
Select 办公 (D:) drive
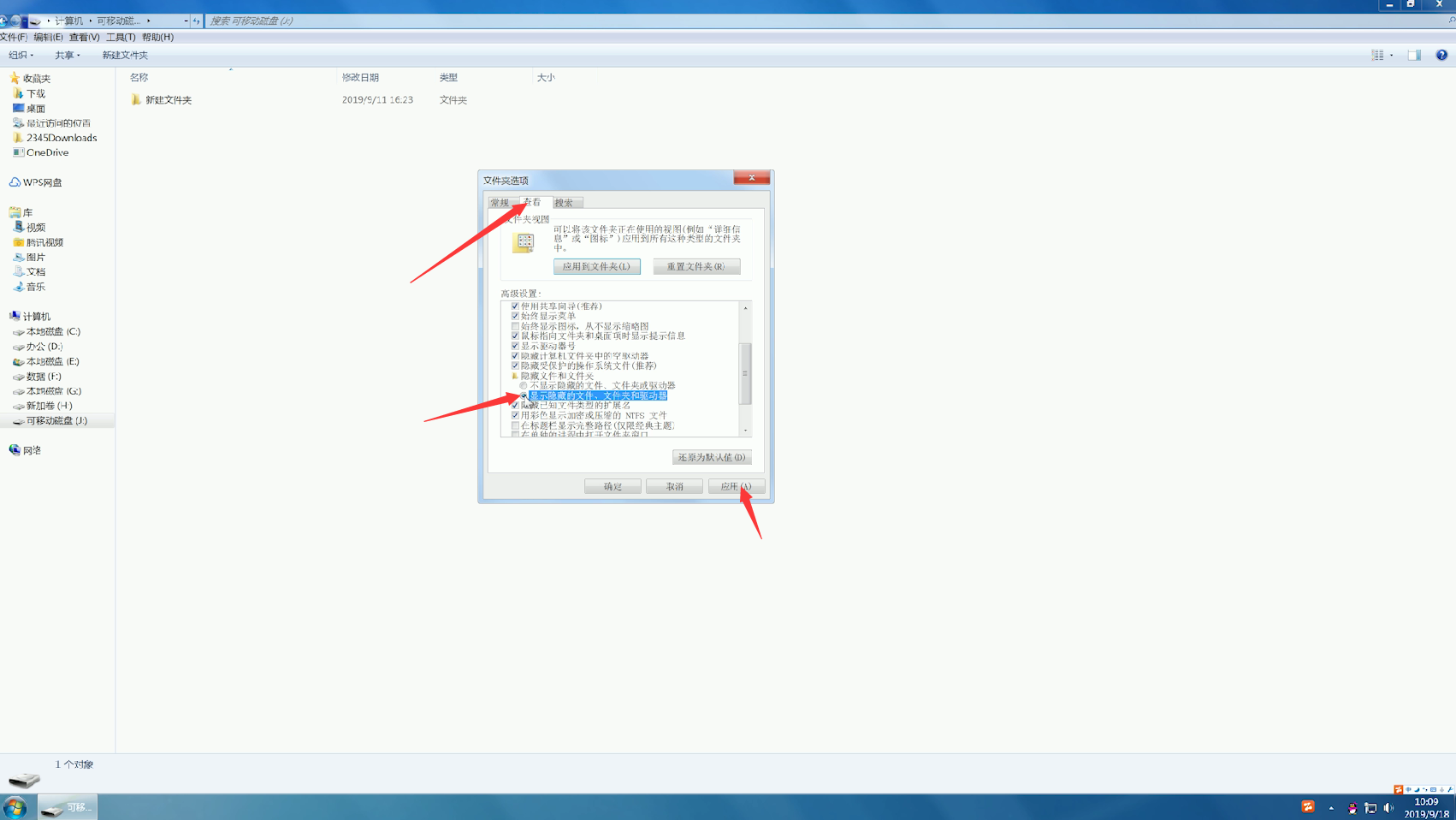pyautogui.click(x=38, y=347)
